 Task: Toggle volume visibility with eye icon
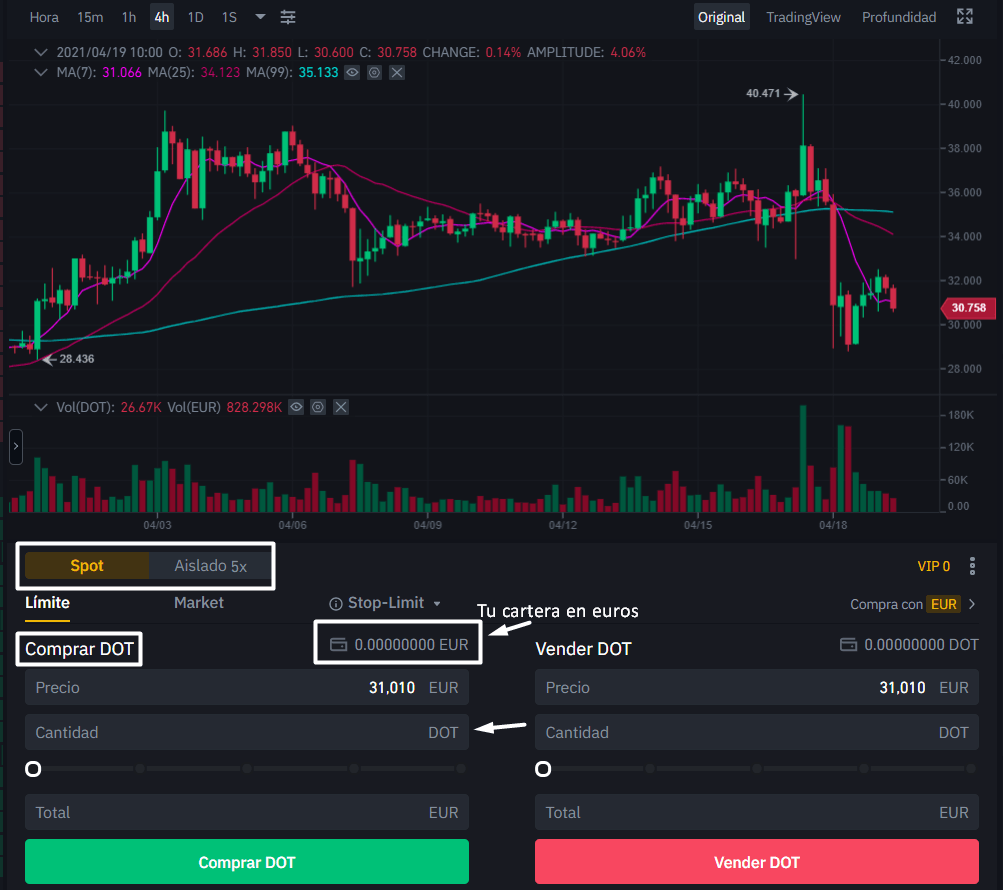(x=296, y=407)
